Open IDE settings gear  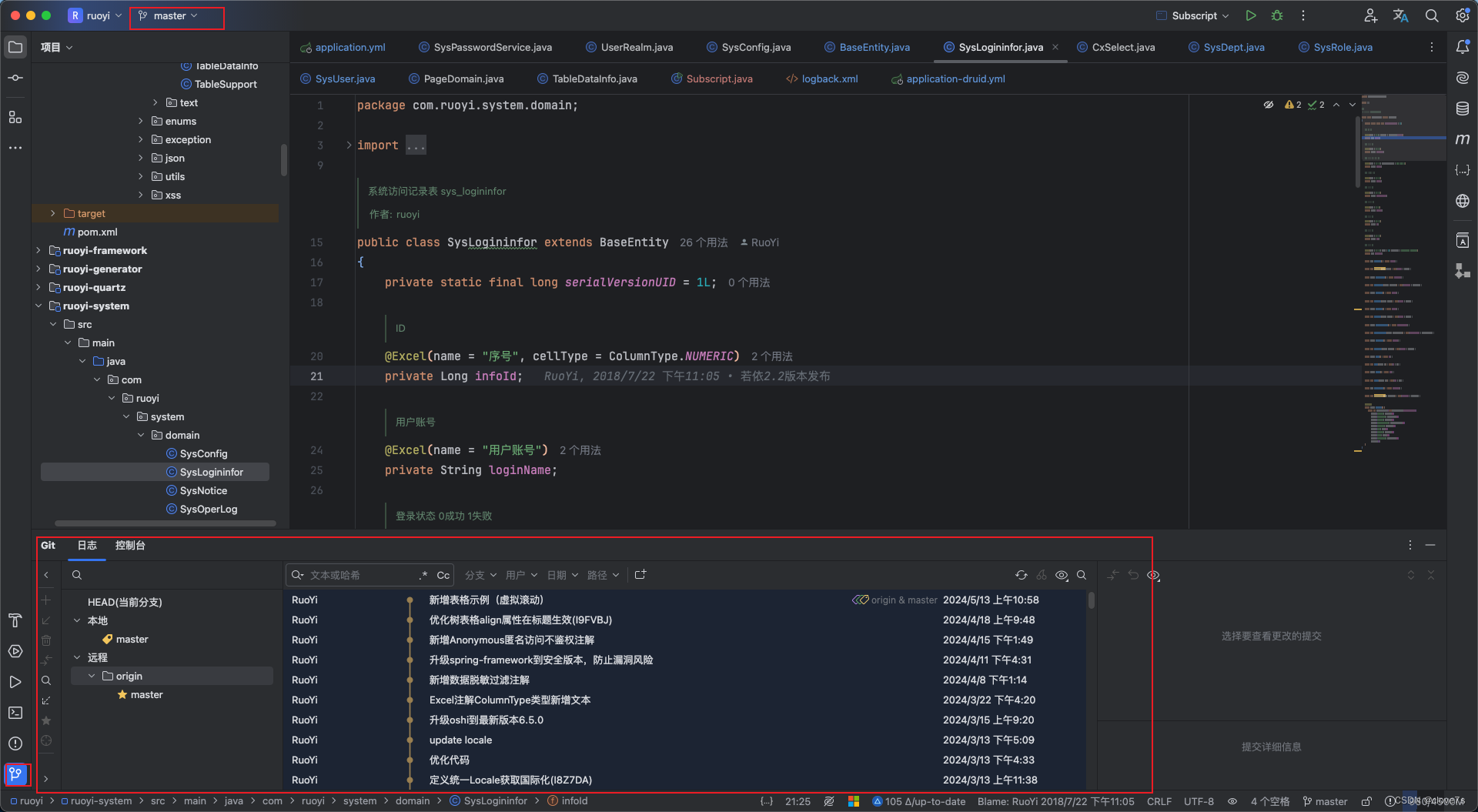pyautogui.click(x=1462, y=15)
